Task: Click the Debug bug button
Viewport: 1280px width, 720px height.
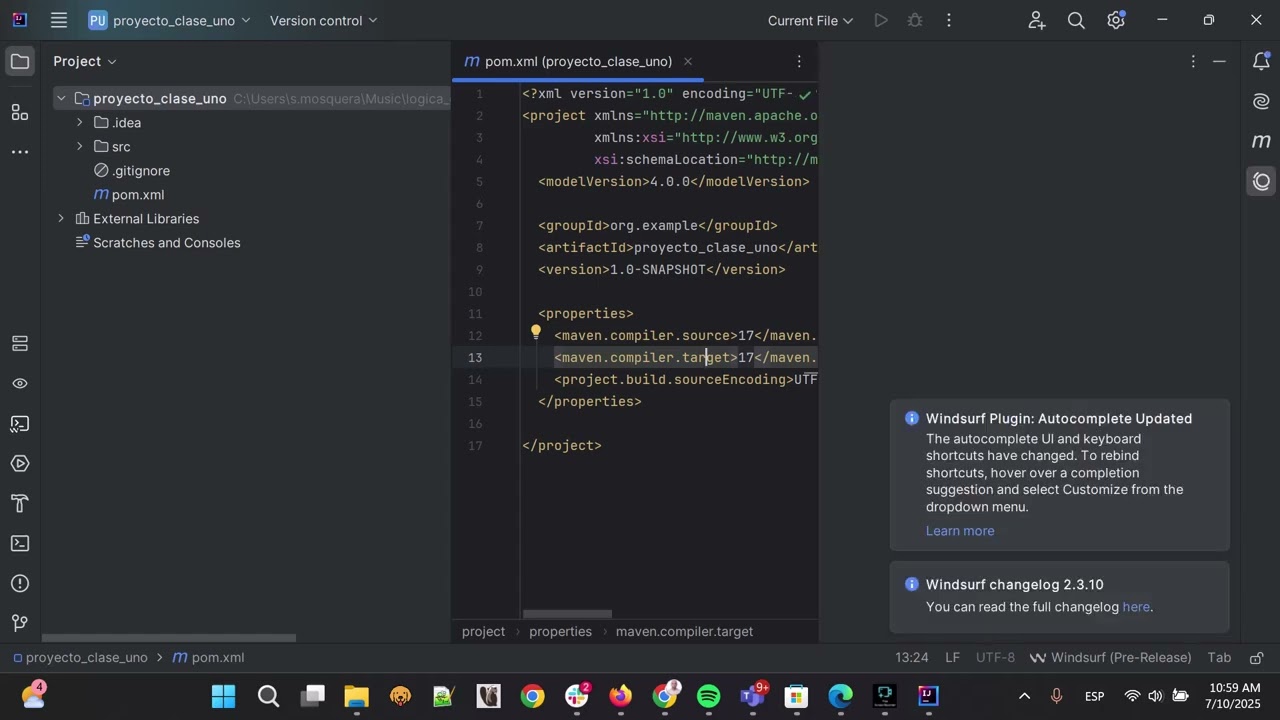Action: click(914, 20)
